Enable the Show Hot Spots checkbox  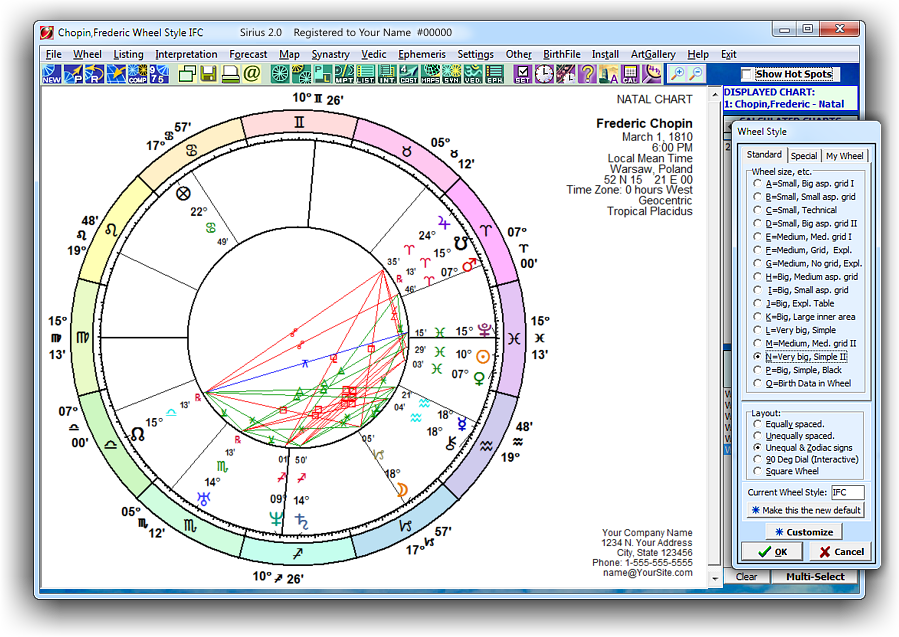(x=746, y=74)
